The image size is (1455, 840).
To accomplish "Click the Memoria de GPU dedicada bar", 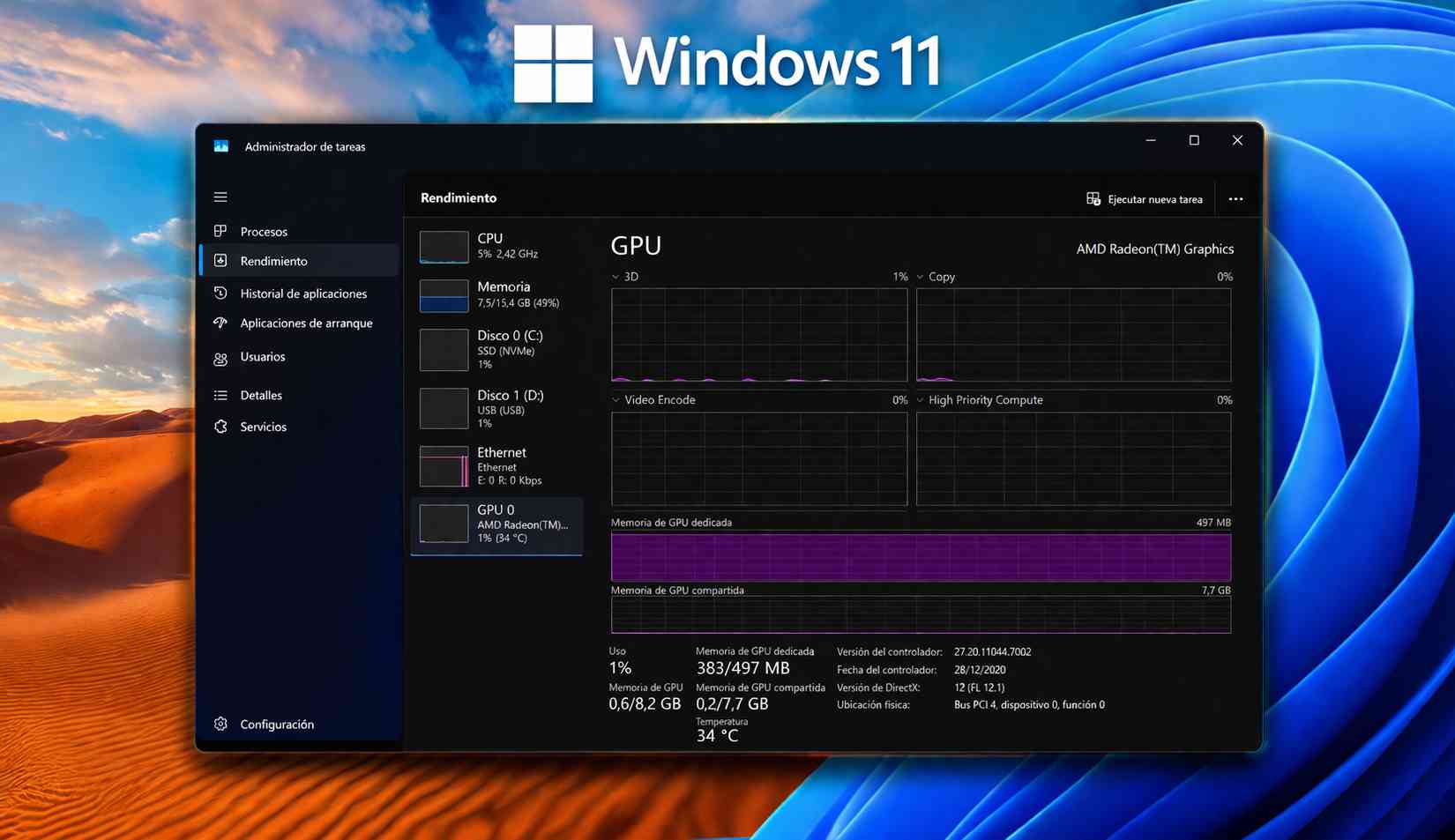I will point(921,556).
